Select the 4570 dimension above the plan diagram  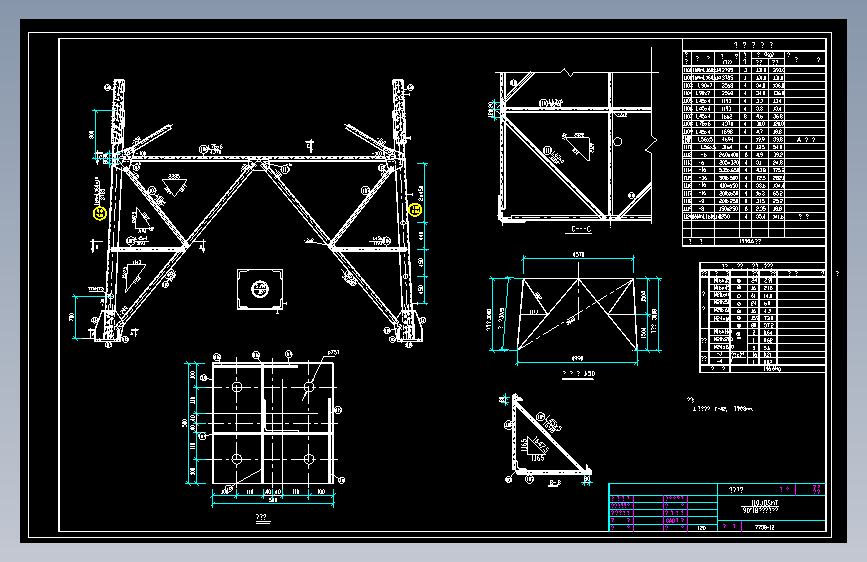coord(578,255)
